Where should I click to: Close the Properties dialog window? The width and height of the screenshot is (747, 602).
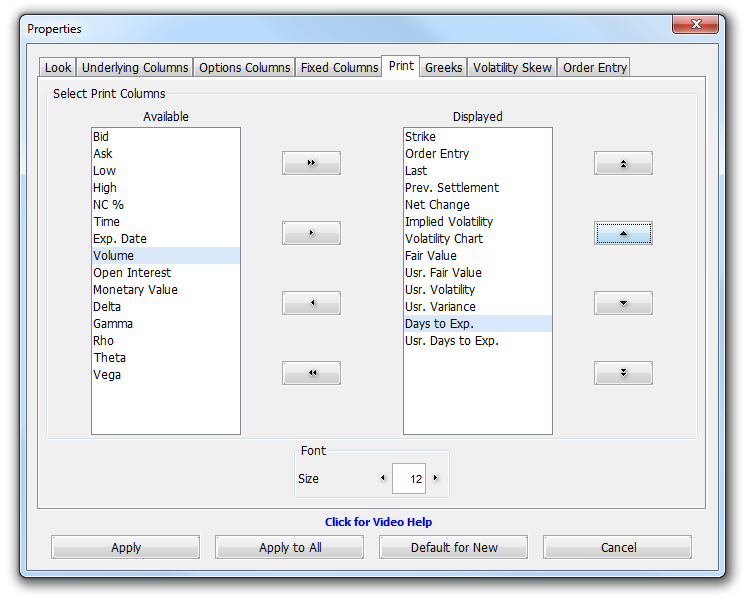tap(699, 28)
